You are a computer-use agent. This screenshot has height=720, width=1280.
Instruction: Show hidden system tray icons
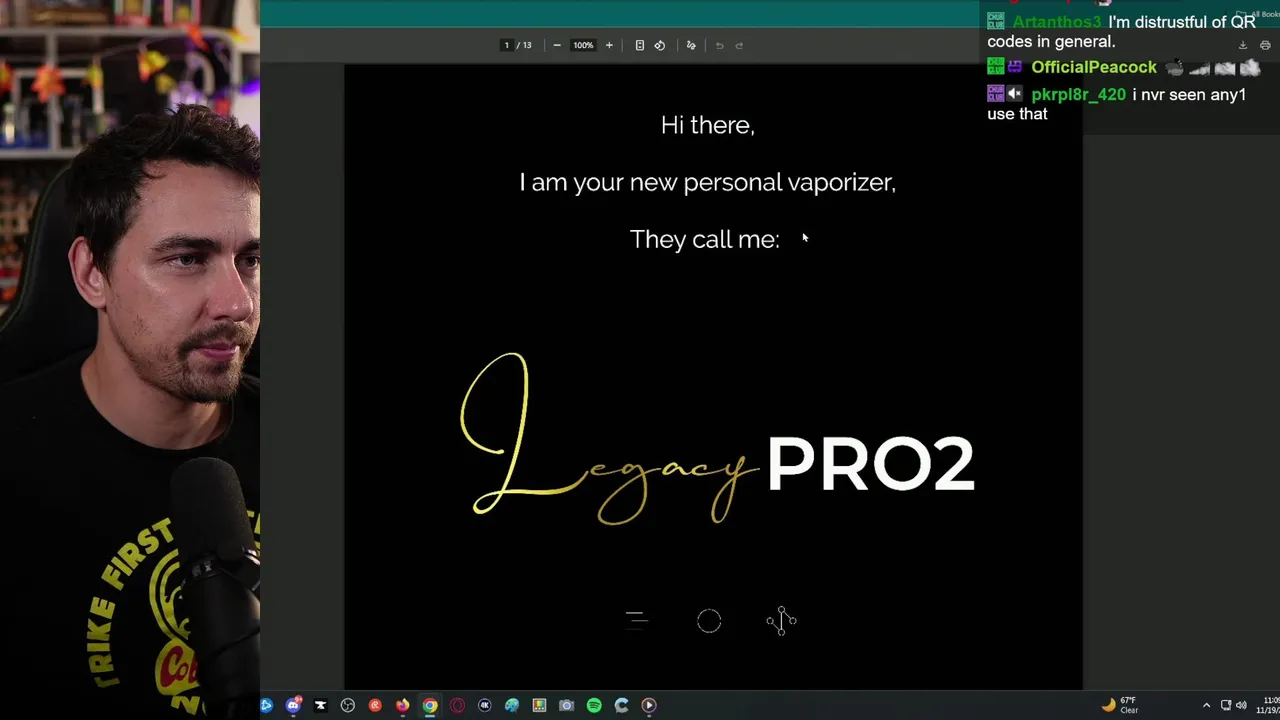[x=1206, y=705]
